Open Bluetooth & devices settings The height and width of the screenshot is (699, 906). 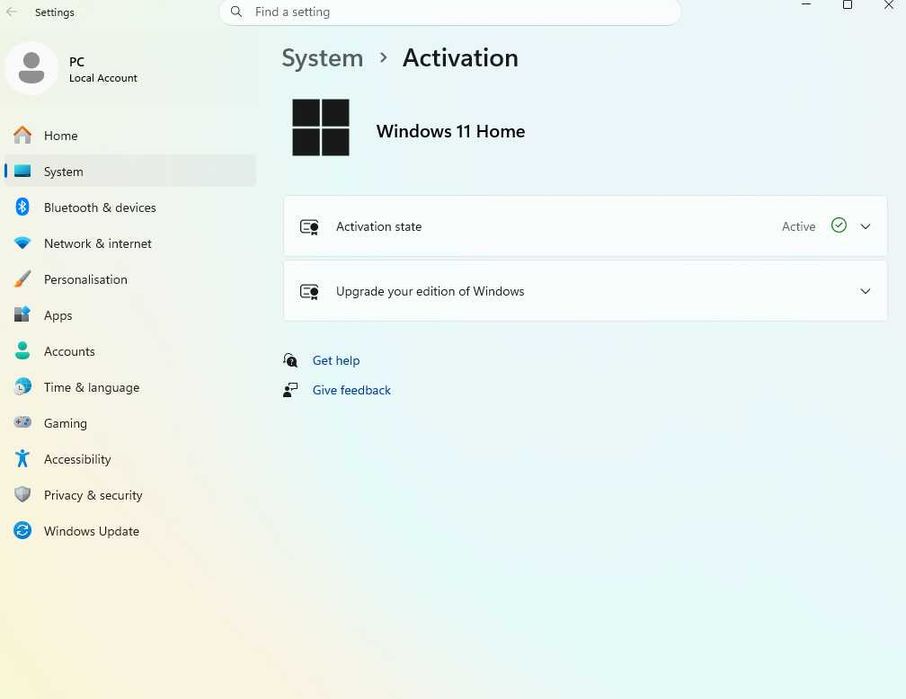[130, 207]
